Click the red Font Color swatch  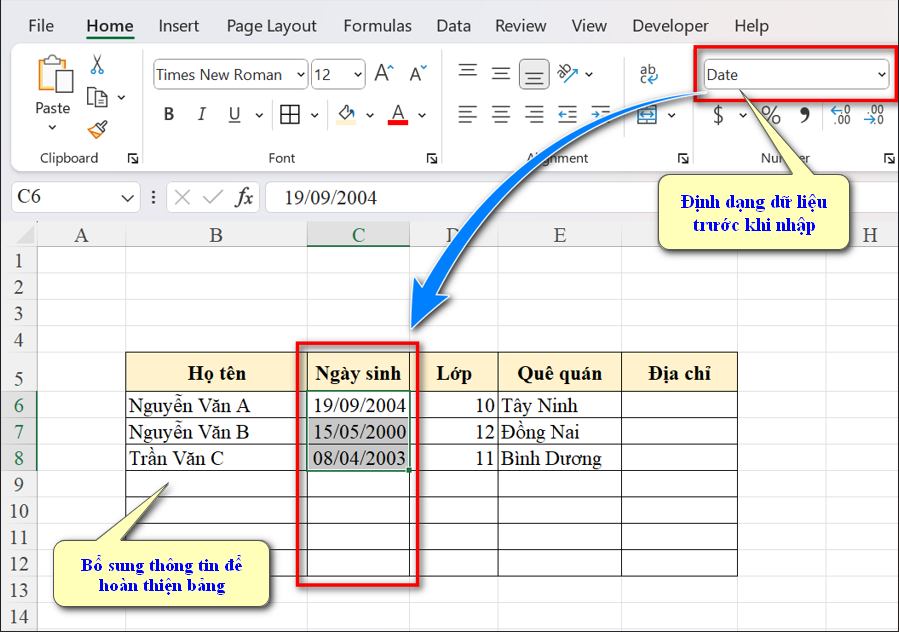[x=398, y=115]
